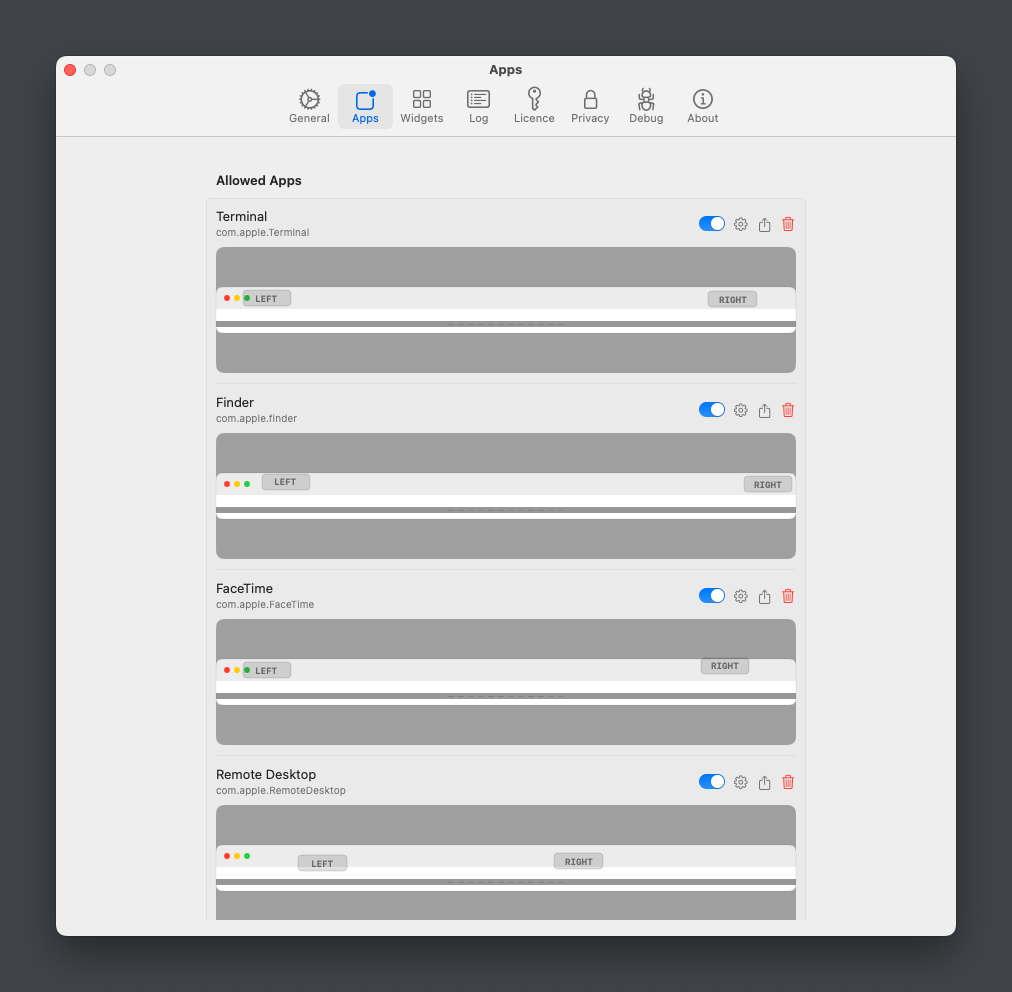The width and height of the screenshot is (1012, 992).
Task: Select the RIGHT marker in Terminal preview
Action: tap(733, 299)
